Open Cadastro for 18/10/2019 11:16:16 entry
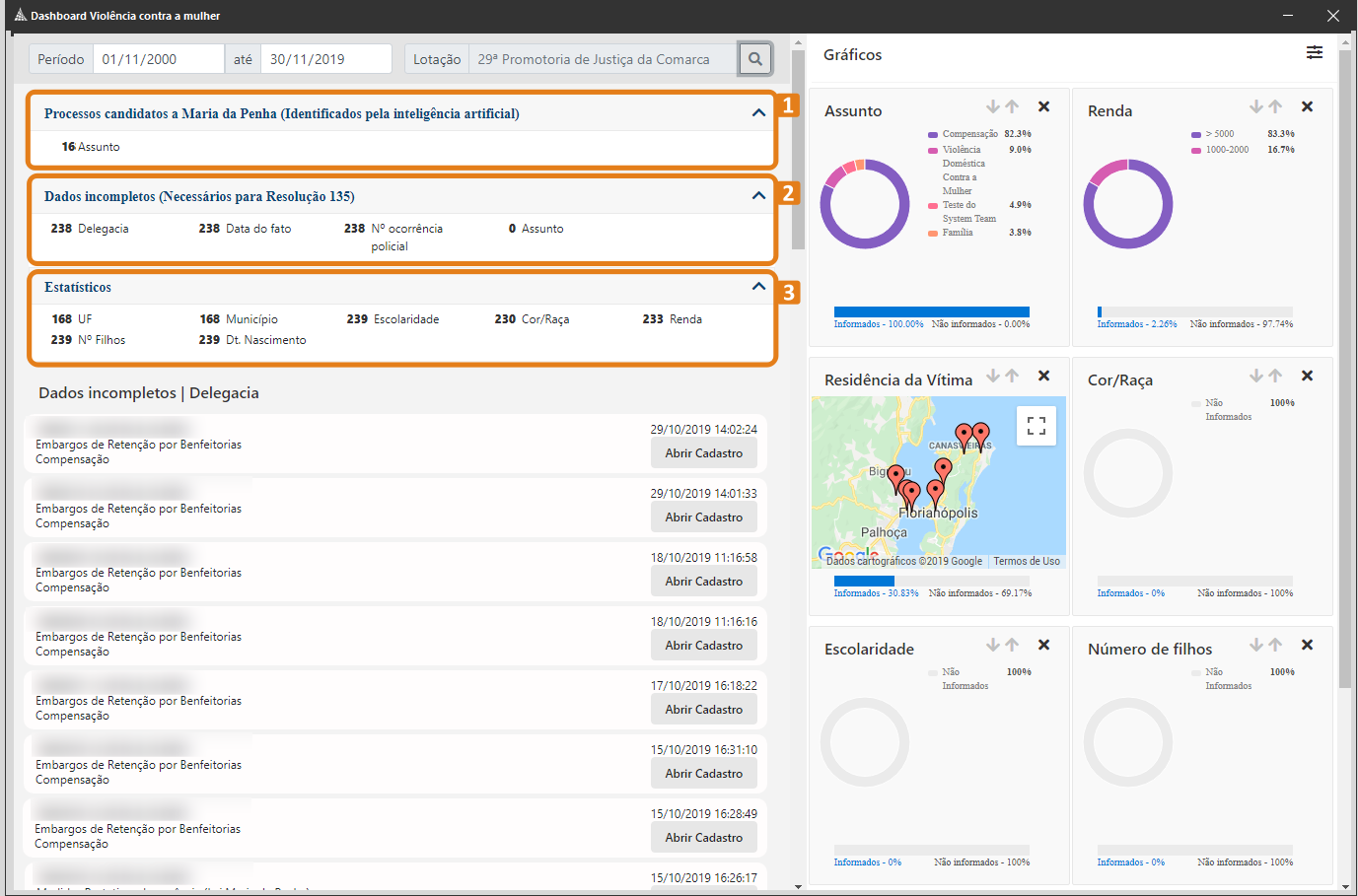The height and width of the screenshot is (896, 1358). 704,646
